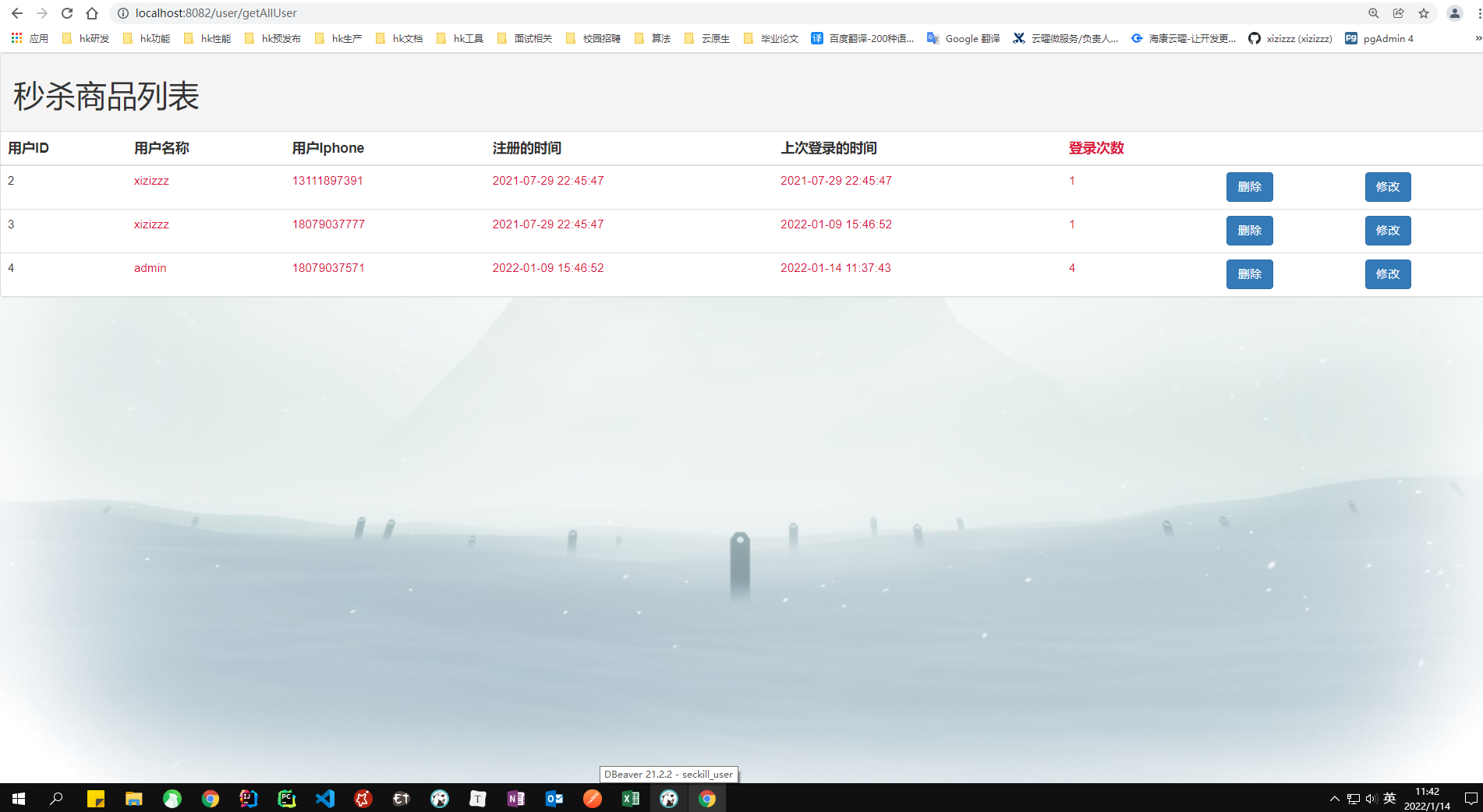The height and width of the screenshot is (812, 1483).
Task: Open the hk预发布 bookmark folder
Action: [273, 38]
